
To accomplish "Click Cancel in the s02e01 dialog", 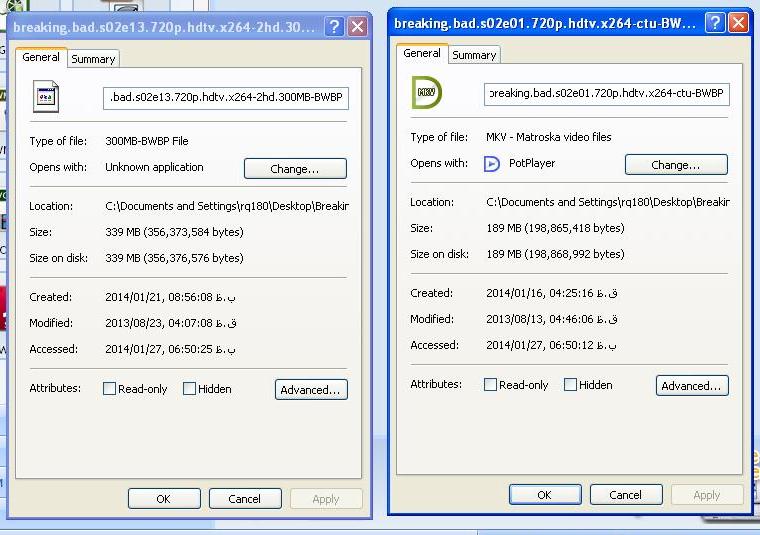I will [x=626, y=495].
